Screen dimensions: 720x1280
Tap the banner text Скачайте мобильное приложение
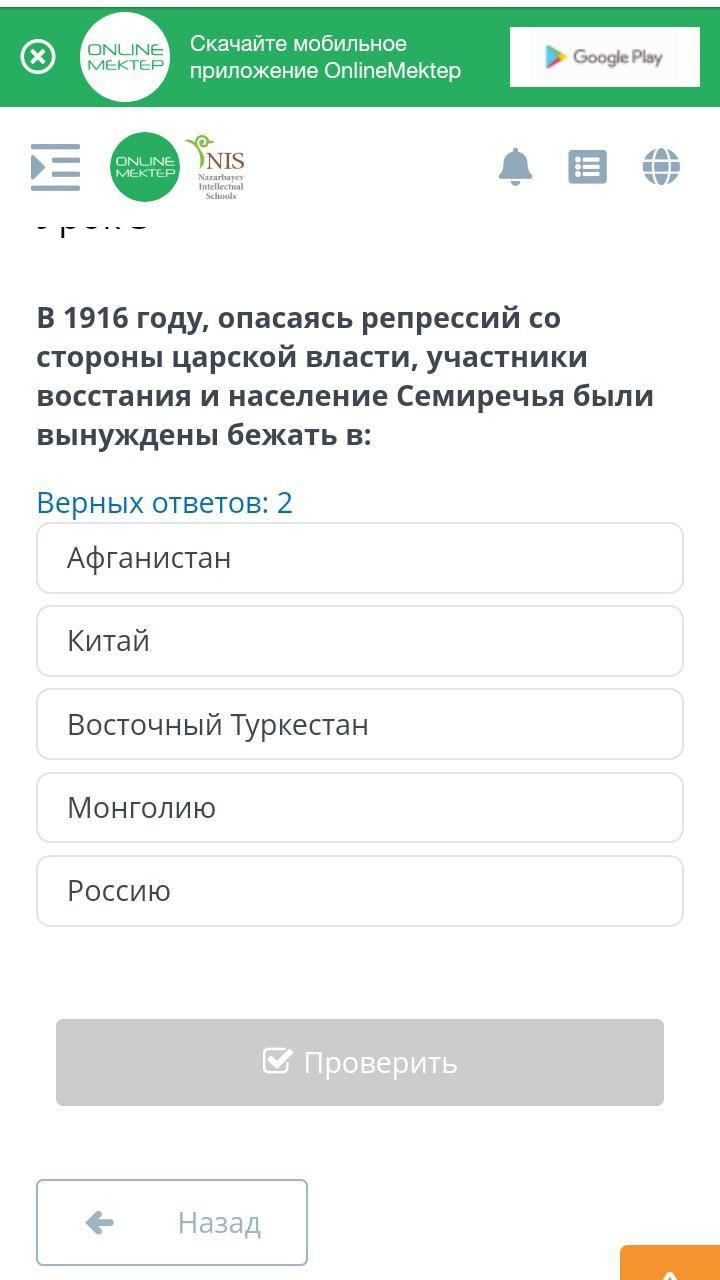(325, 57)
